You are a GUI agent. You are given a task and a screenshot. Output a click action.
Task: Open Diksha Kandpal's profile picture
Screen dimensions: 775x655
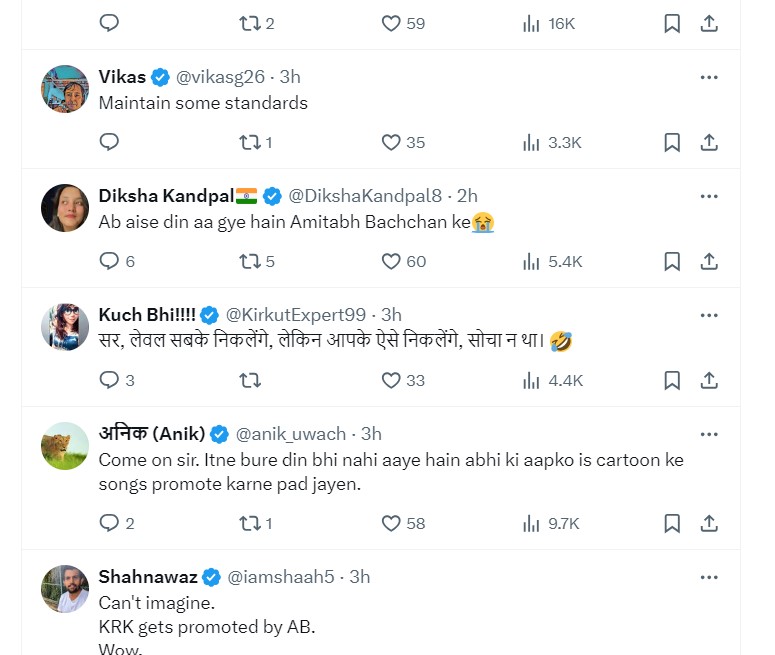[65, 208]
